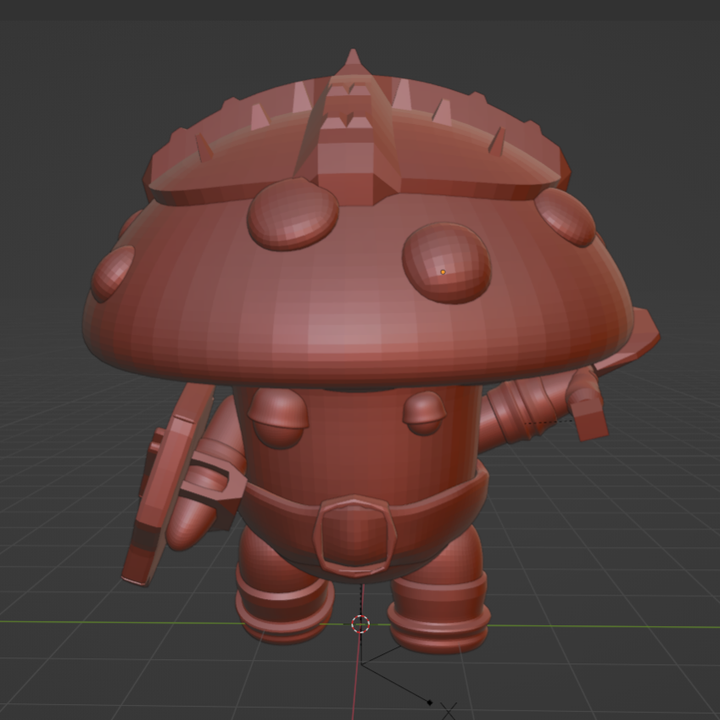The image size is (720, 720).
Task: Select the cap spot above the hammer
Action: (x=566, y=216)
